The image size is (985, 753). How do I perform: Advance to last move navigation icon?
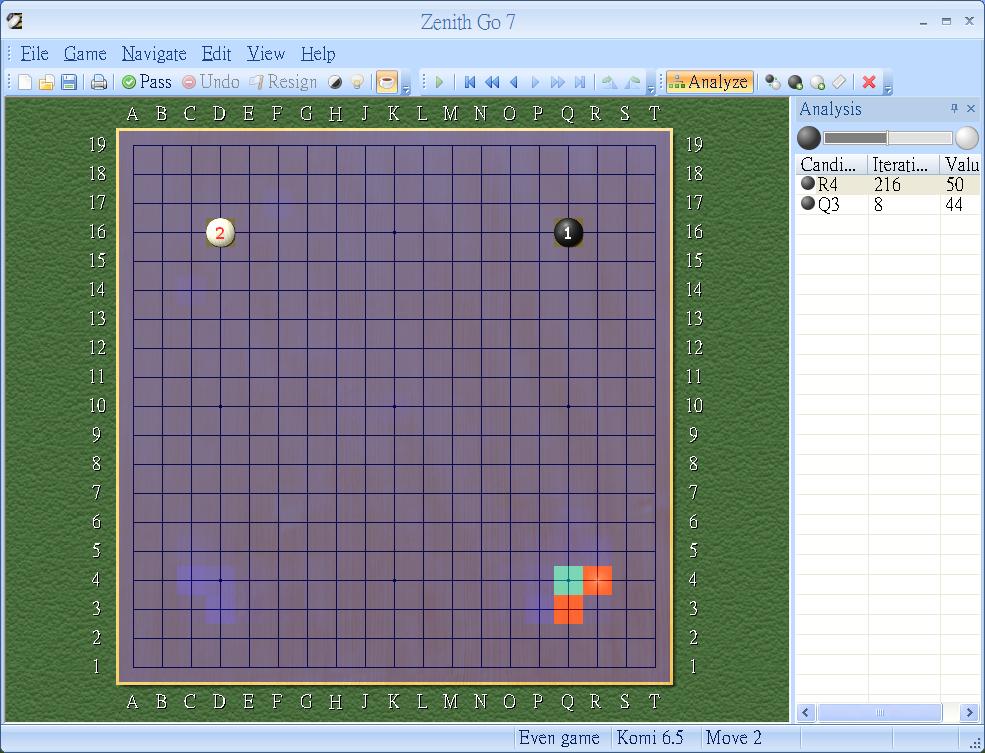[581, 82]
